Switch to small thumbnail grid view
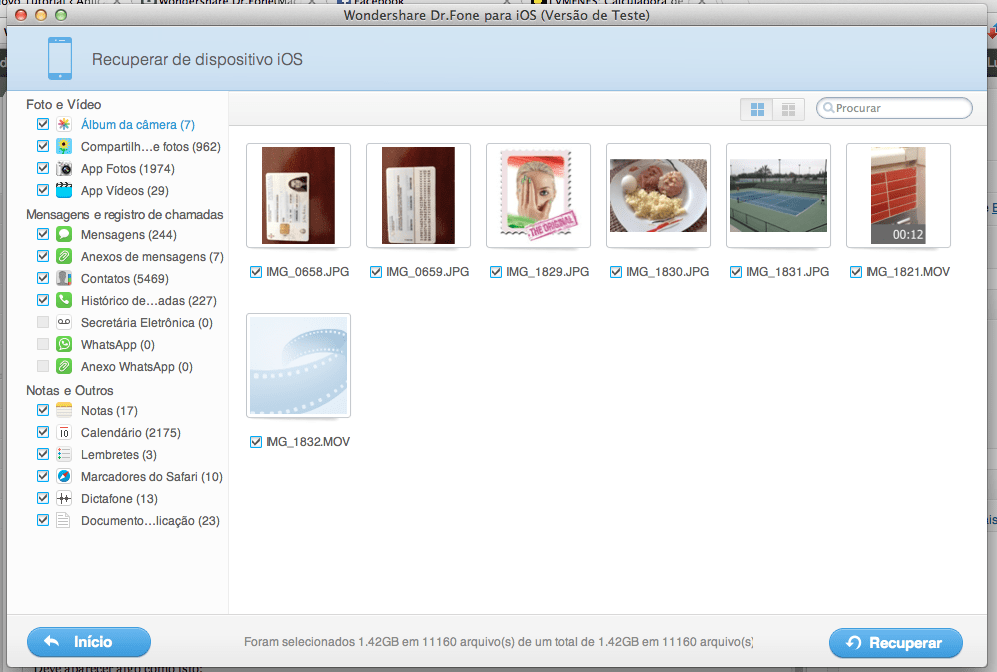997x672 pixels. tap(788, 109)
